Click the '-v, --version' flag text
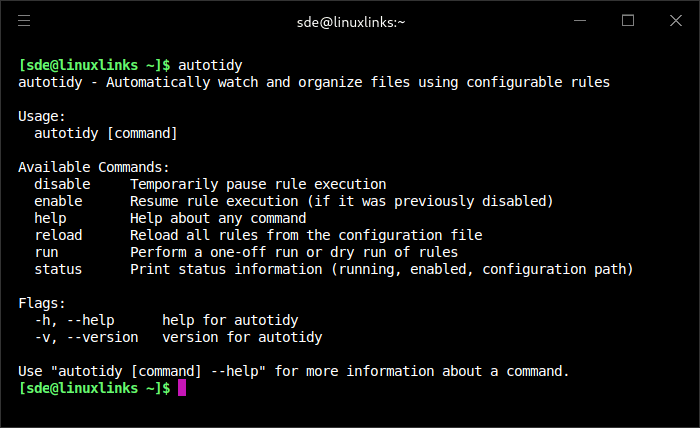700x428 pixels. tap(86, 337)
